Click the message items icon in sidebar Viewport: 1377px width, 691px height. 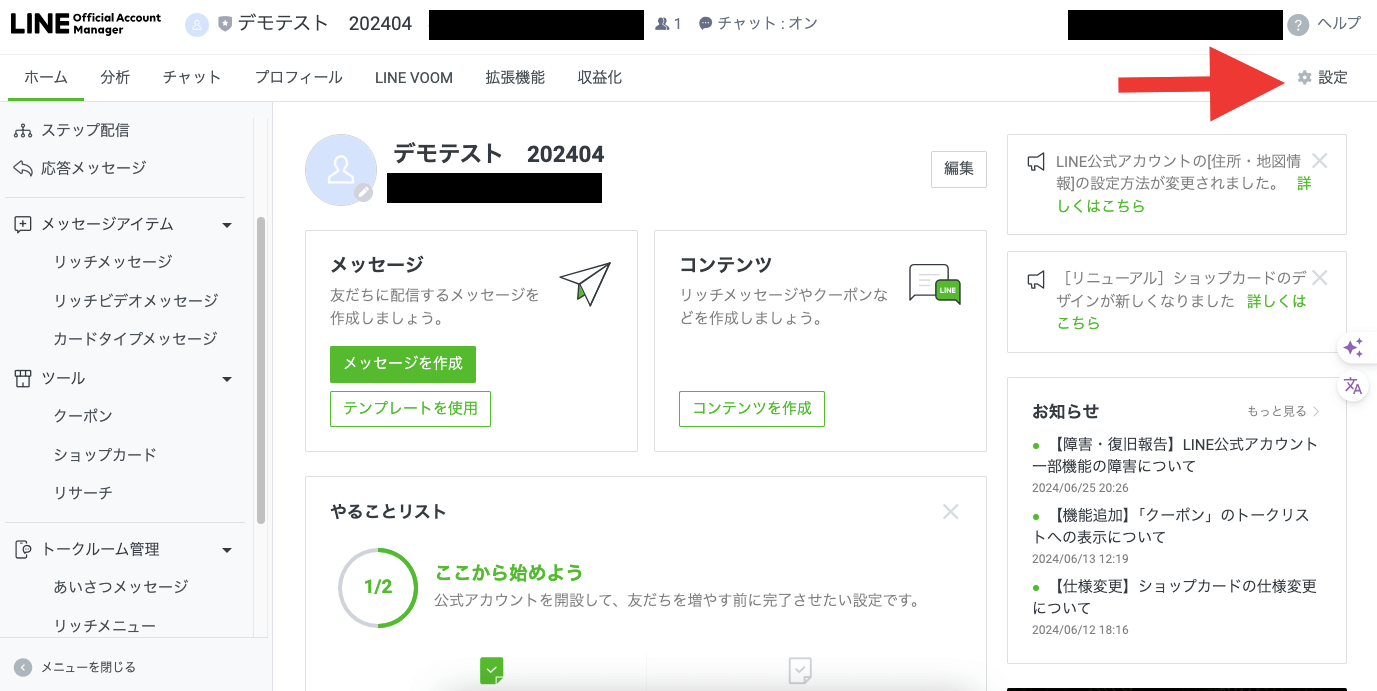(23, 225)
